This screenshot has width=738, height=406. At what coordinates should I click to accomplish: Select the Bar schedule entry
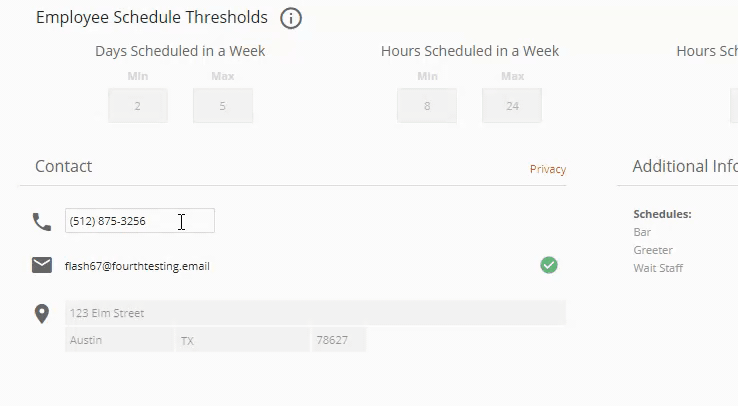642,232
